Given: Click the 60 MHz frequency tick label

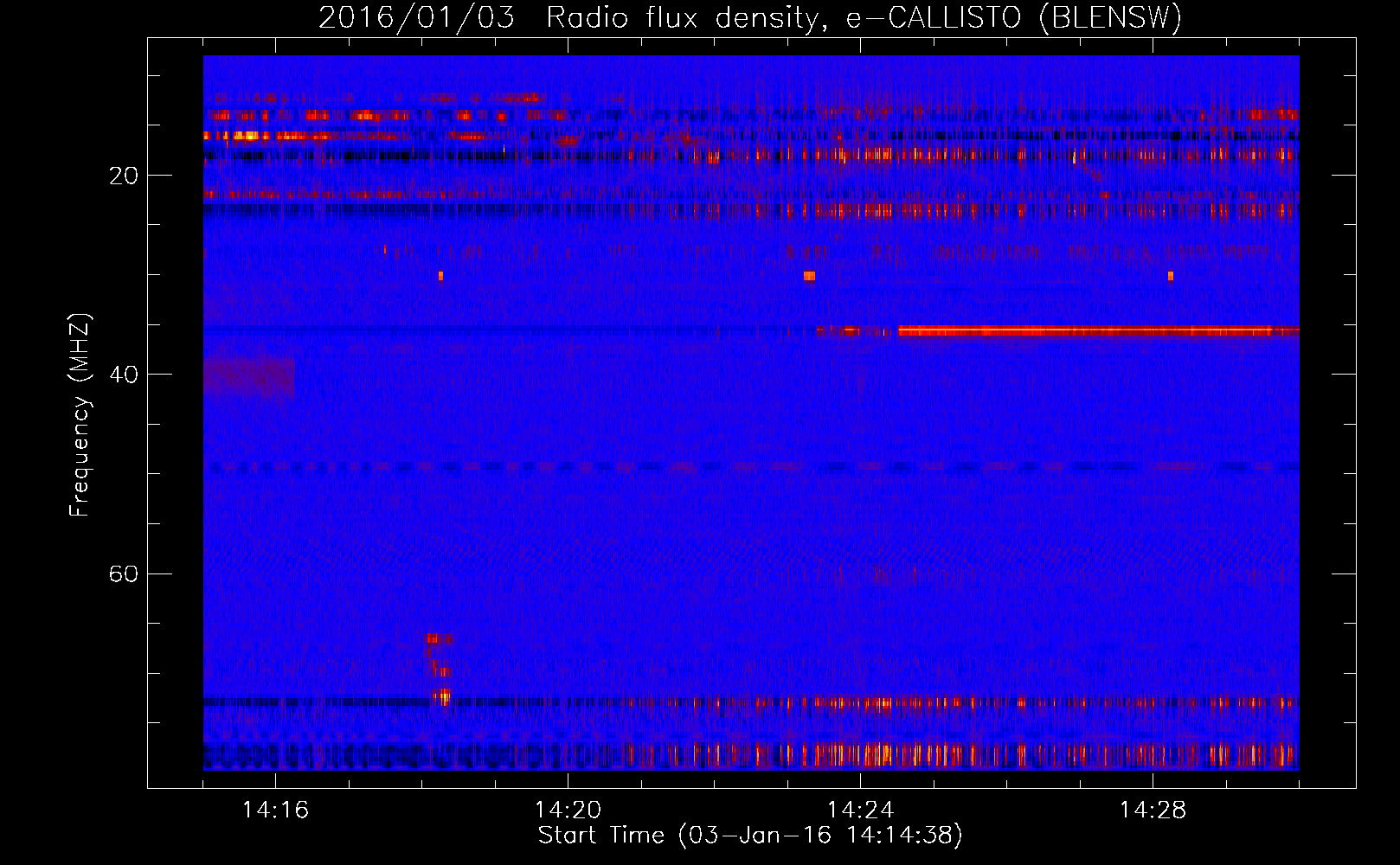Looking at the screenshot, I should click(123, 574).
